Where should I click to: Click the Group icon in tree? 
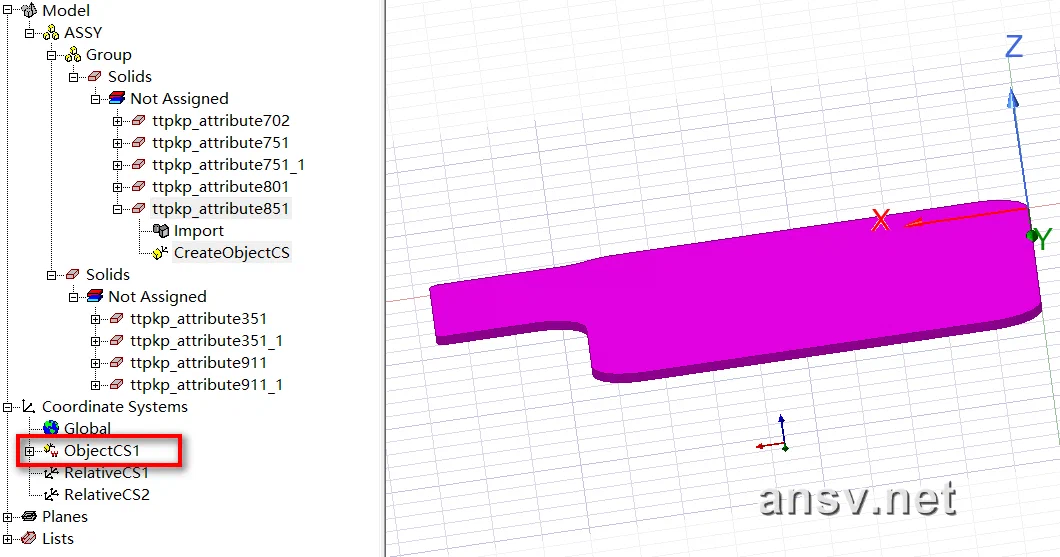[x=73, y=55]
